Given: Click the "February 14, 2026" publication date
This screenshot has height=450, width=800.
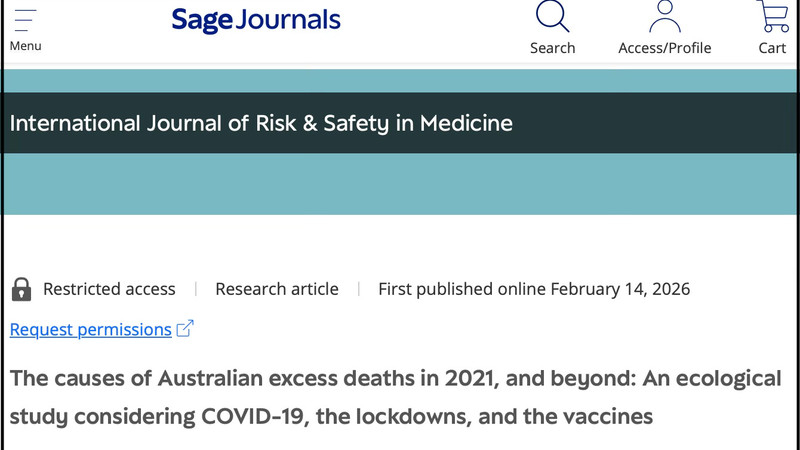Looking at the screenshot, I should point(620,289).
